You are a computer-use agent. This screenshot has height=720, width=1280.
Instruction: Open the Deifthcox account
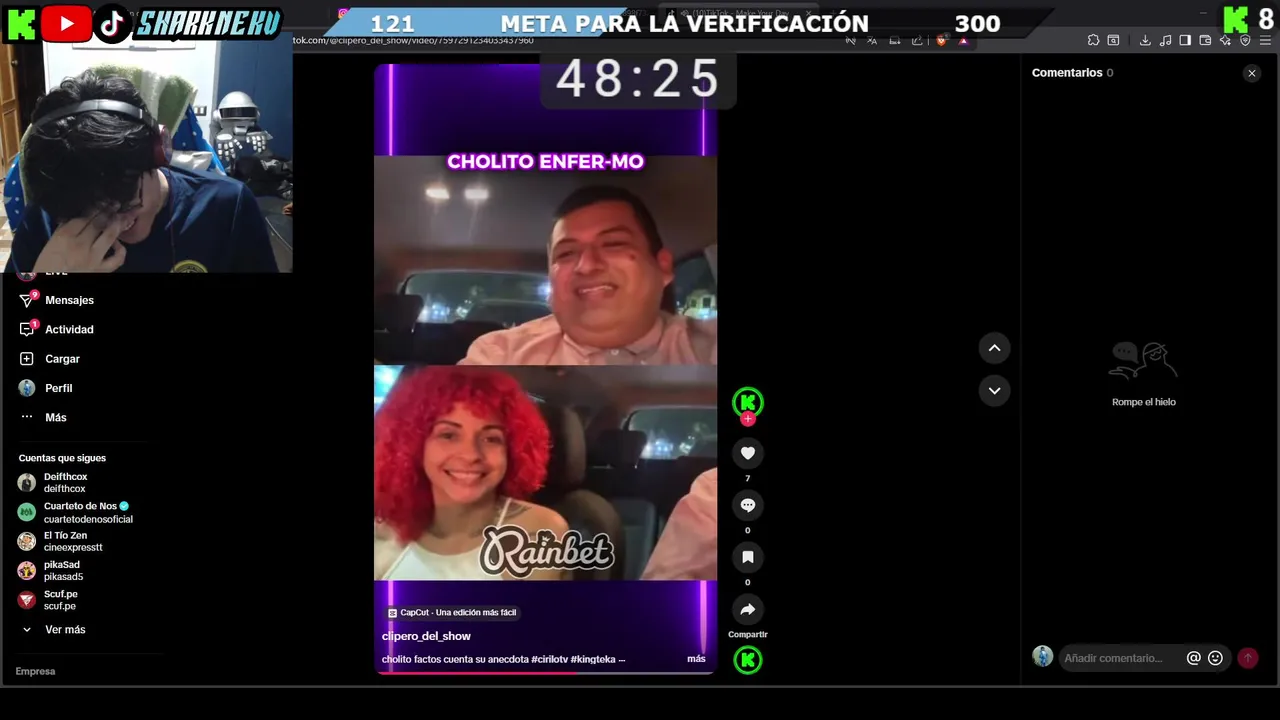click(x=65, y=483)
